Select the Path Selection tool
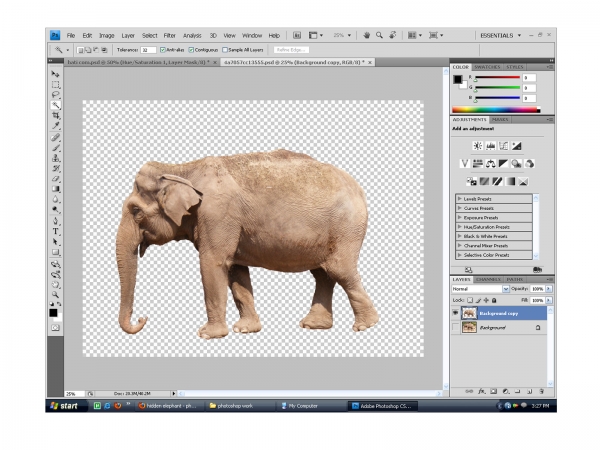600x450 pixels. pyautogui.click(x=55, y=242)
